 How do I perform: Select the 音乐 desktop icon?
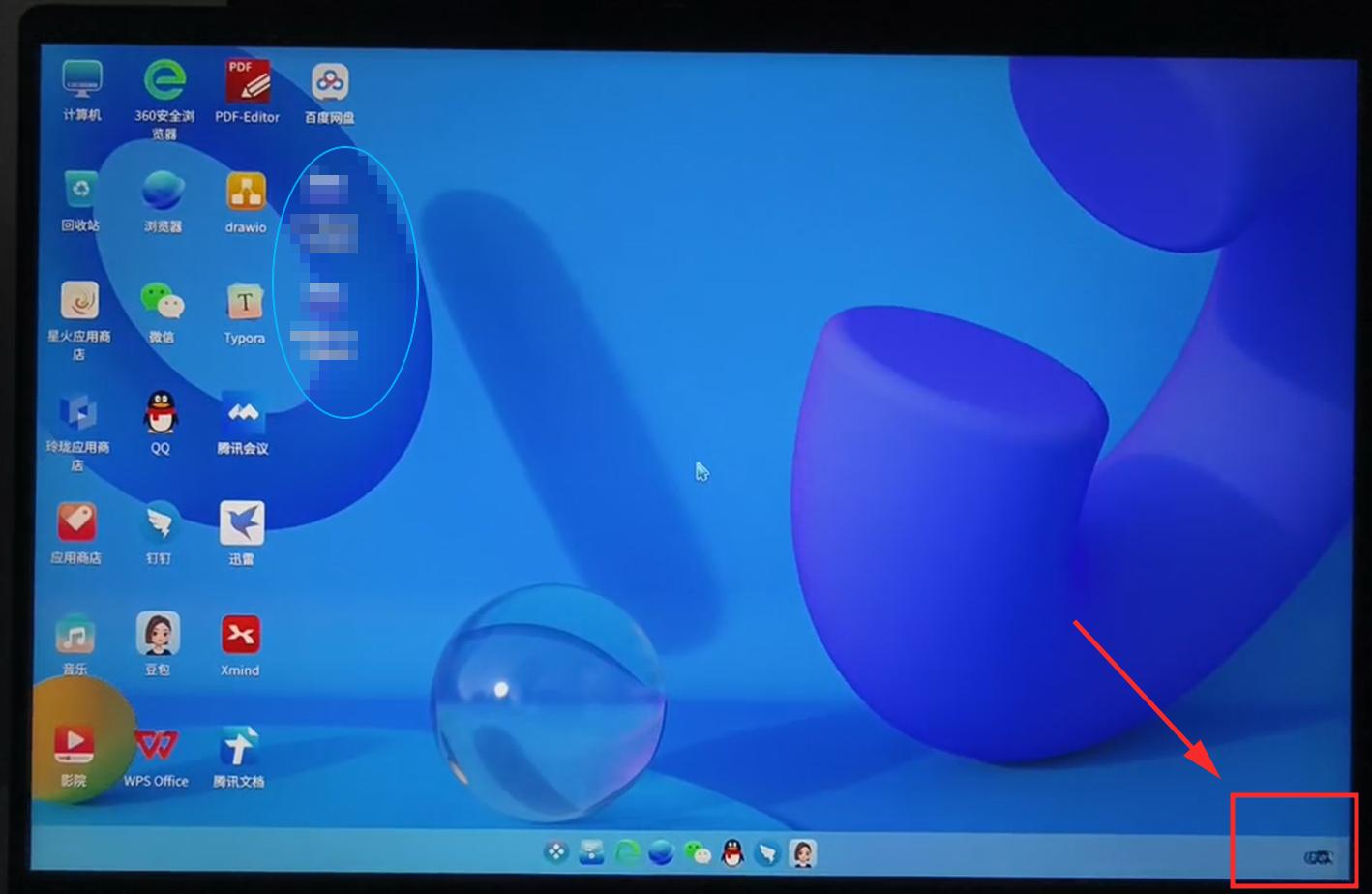[x=75, y=635]
